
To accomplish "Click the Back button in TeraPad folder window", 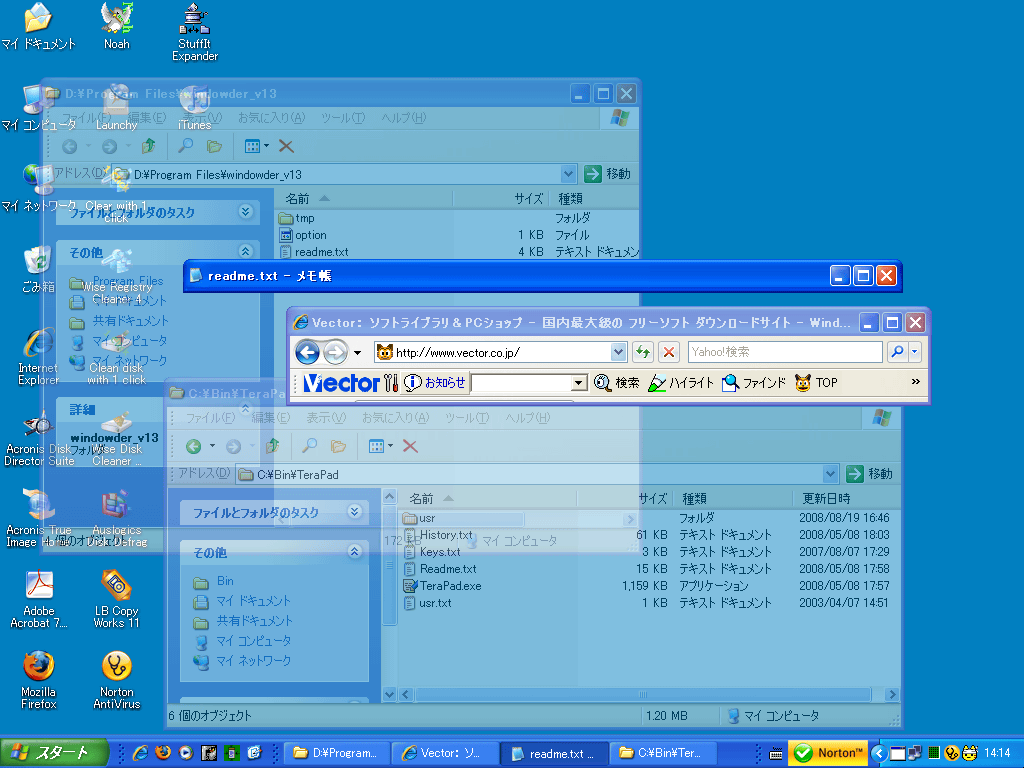I will (x=193, y=447).
